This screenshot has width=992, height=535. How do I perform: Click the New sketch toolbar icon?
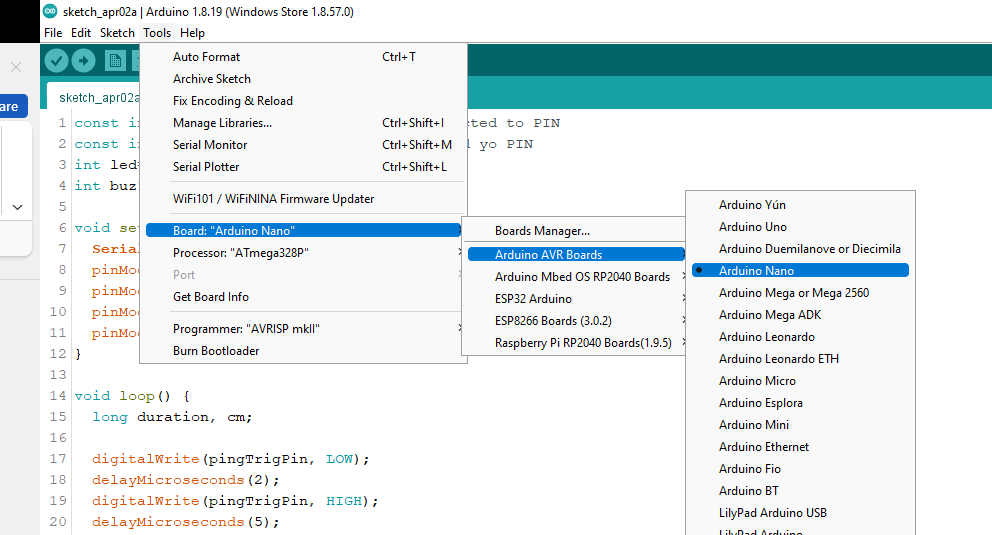115,61
